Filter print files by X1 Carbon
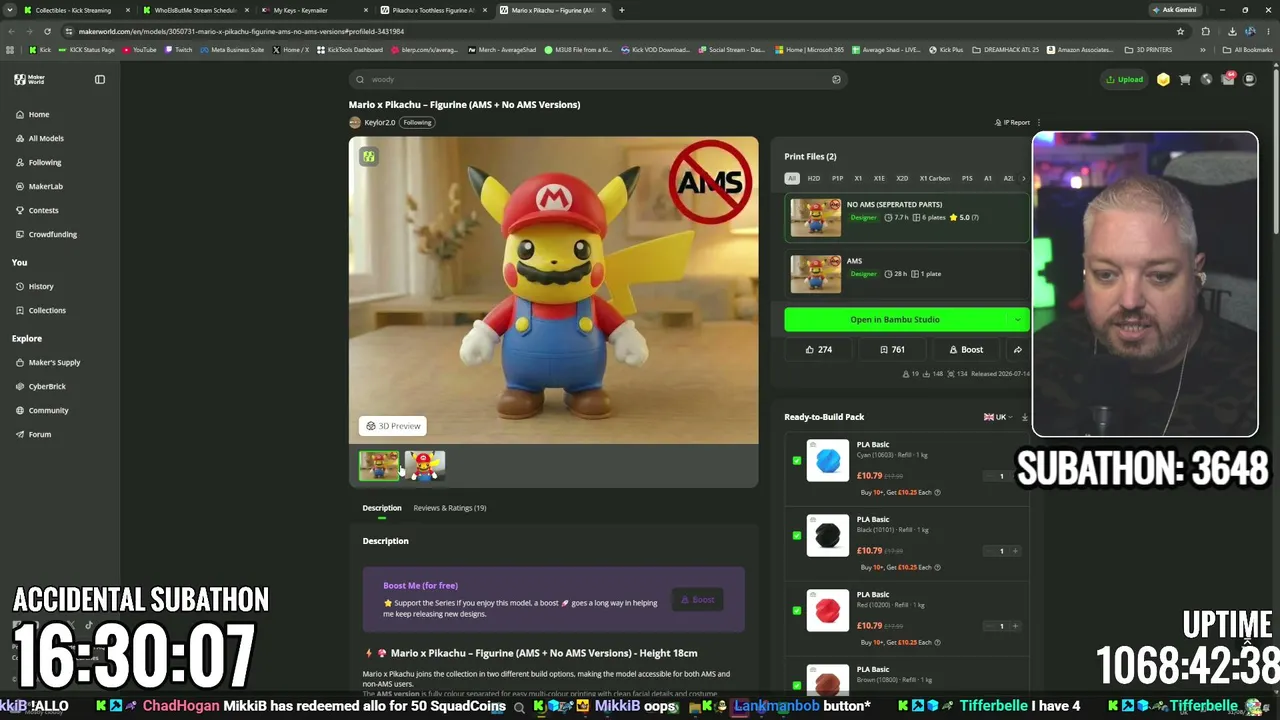 click(x=935, y=179)
